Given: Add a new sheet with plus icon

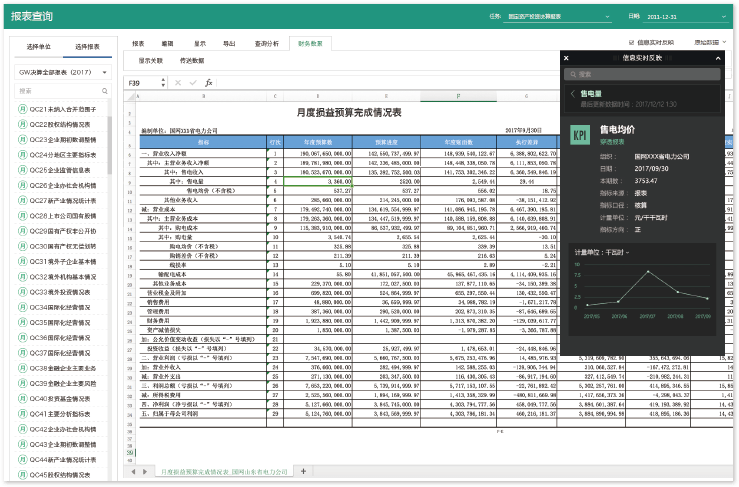Looking at the screenshot, I should coord(304,471).
